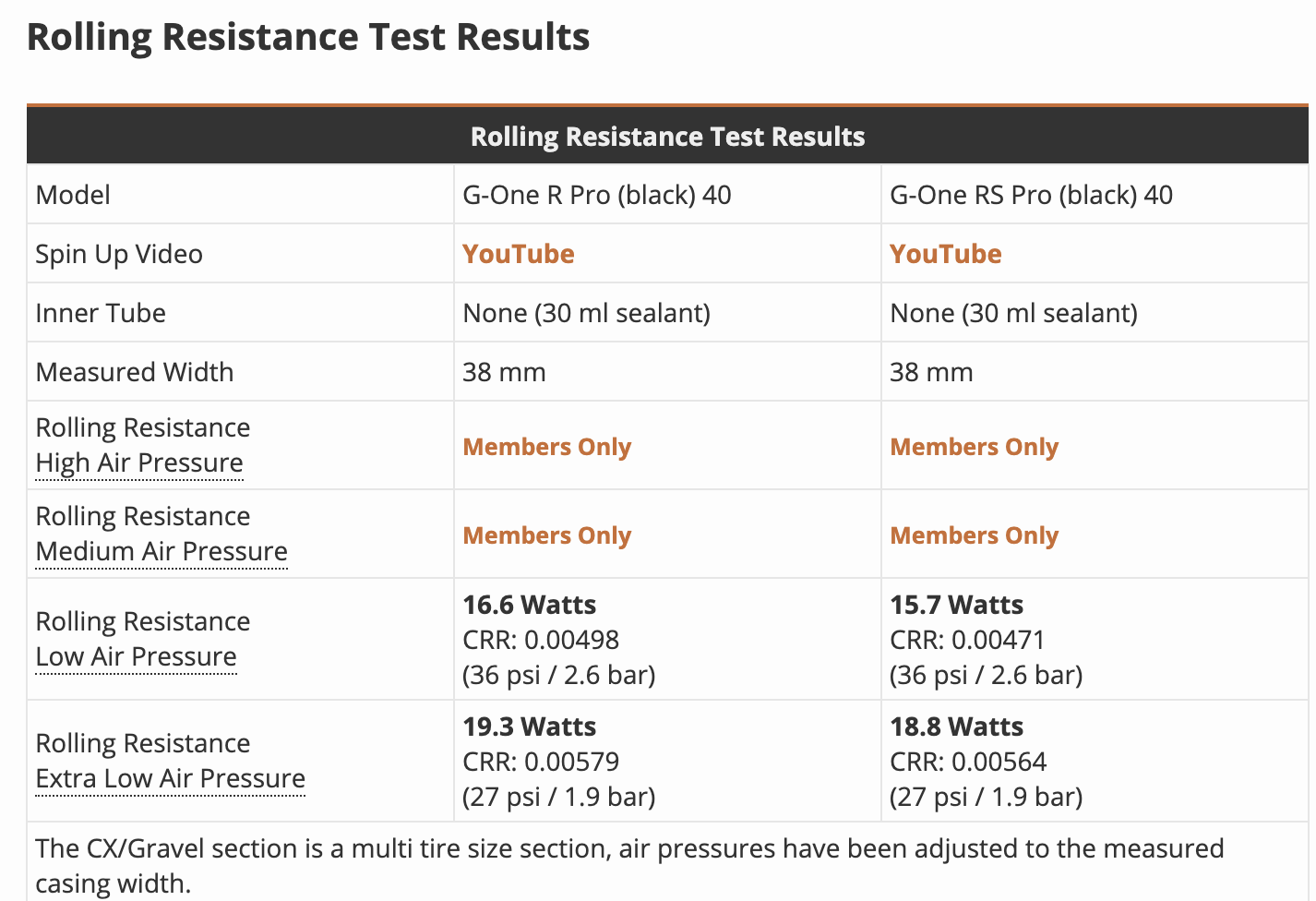Click the underlined Medium Air Pressure term
1316x901 pixels.
coord(162,551)
